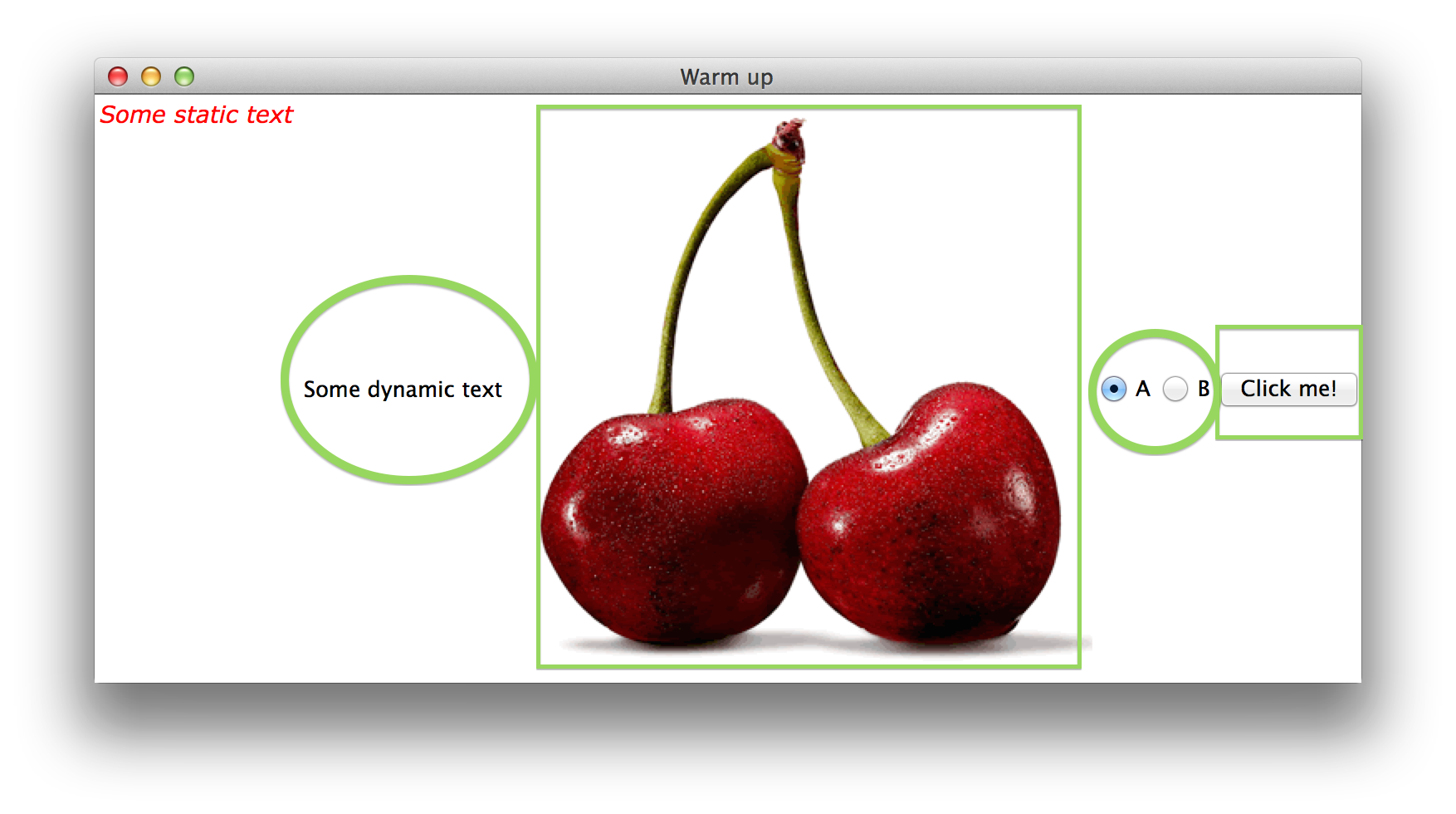Click the Warm up title text
This screenshot has width=1456, height=814.
point(726,77)
